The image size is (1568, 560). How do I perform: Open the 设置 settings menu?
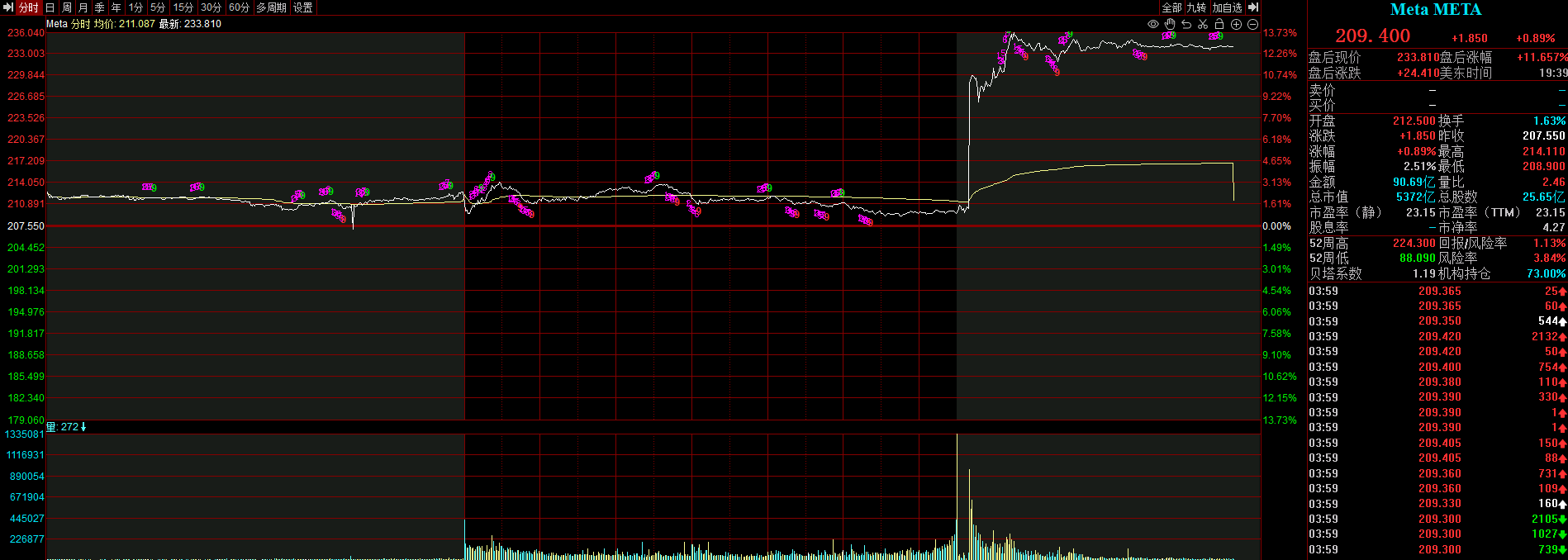[303, 7]
